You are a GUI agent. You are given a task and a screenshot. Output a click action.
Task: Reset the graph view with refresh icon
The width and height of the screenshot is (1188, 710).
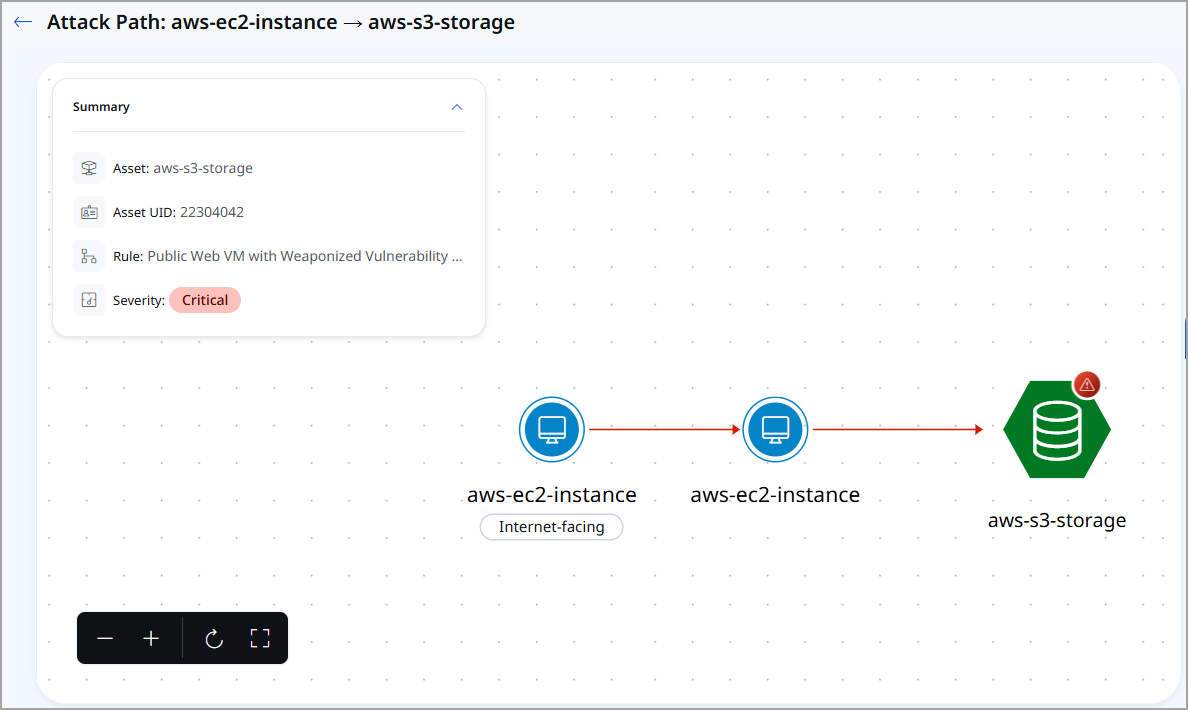[214, 639]
